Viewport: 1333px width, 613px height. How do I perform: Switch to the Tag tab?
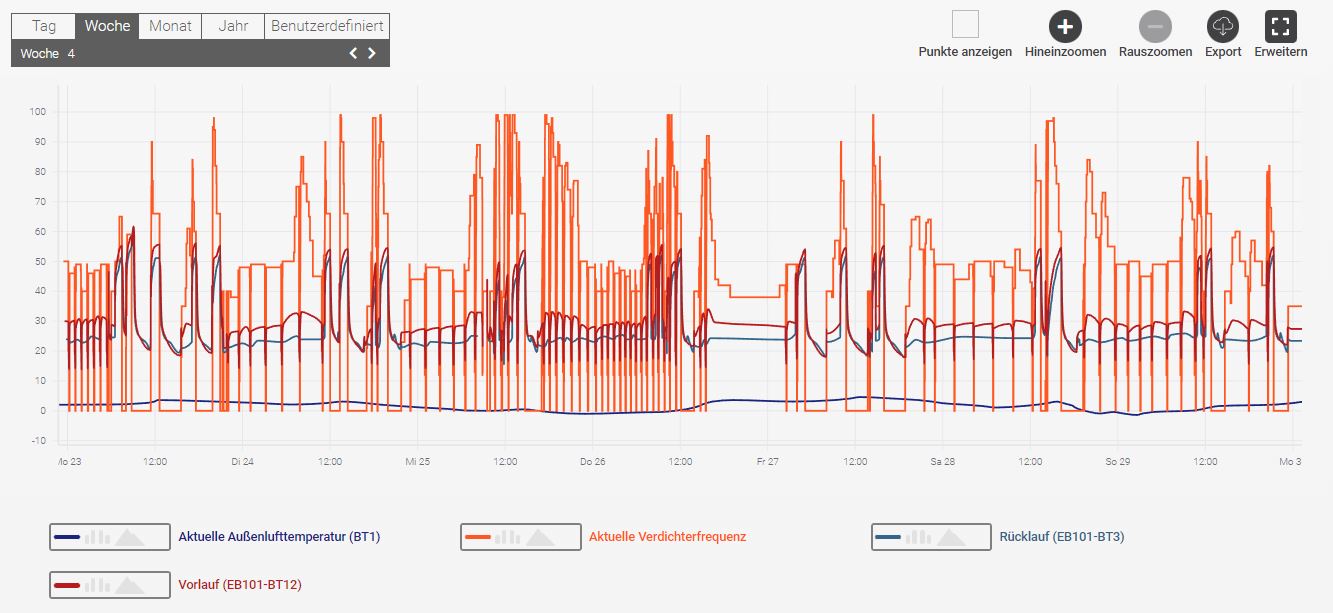44,26
